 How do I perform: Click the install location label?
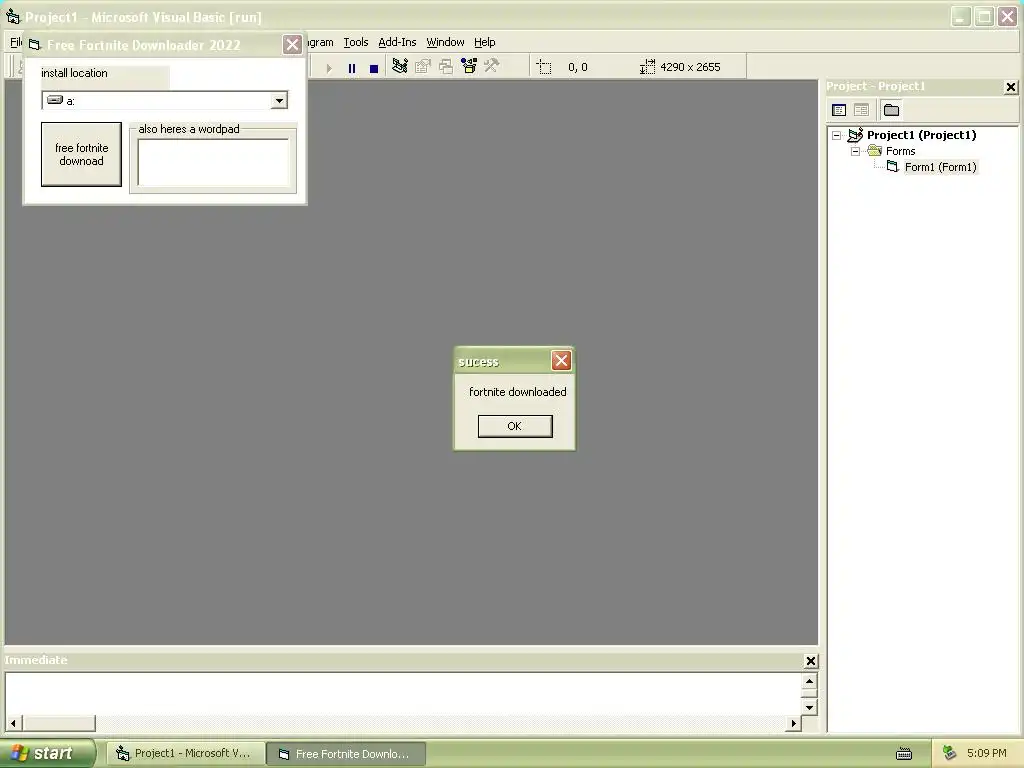[74, 73]
